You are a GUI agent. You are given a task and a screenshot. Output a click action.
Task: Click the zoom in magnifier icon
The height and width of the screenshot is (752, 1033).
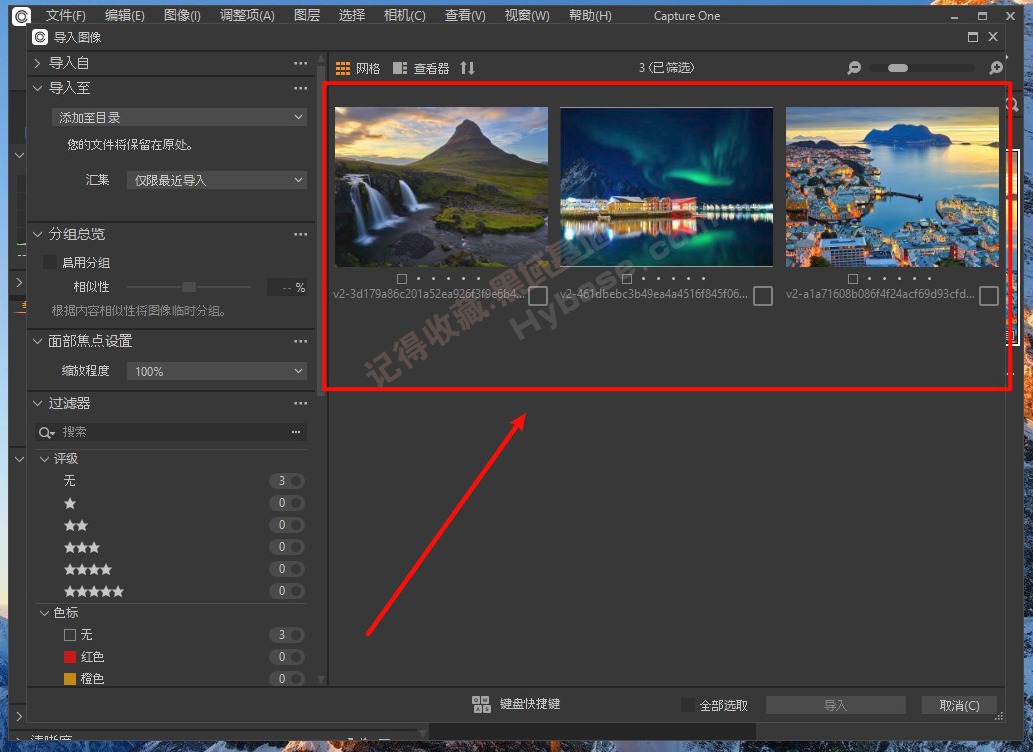(x=996, y=68)
